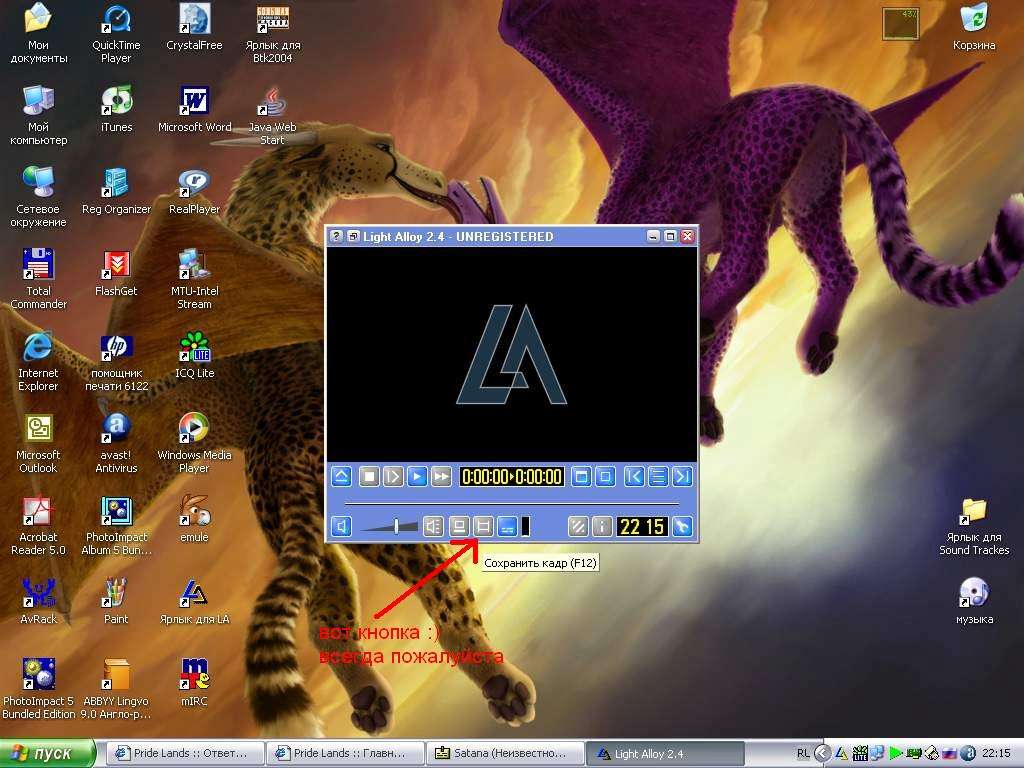Click the volume slider handle

tap(397, 526)
